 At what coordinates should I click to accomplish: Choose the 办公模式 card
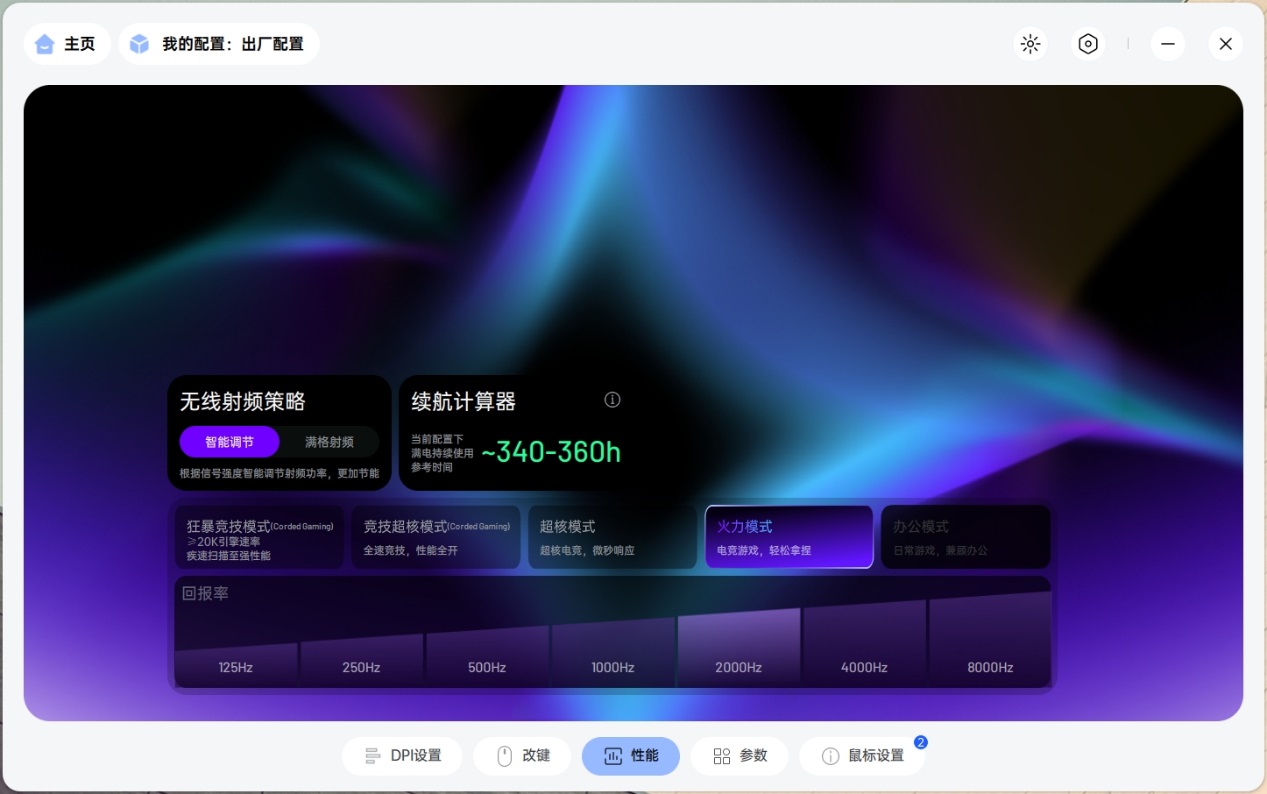click(x=966, y=537)
